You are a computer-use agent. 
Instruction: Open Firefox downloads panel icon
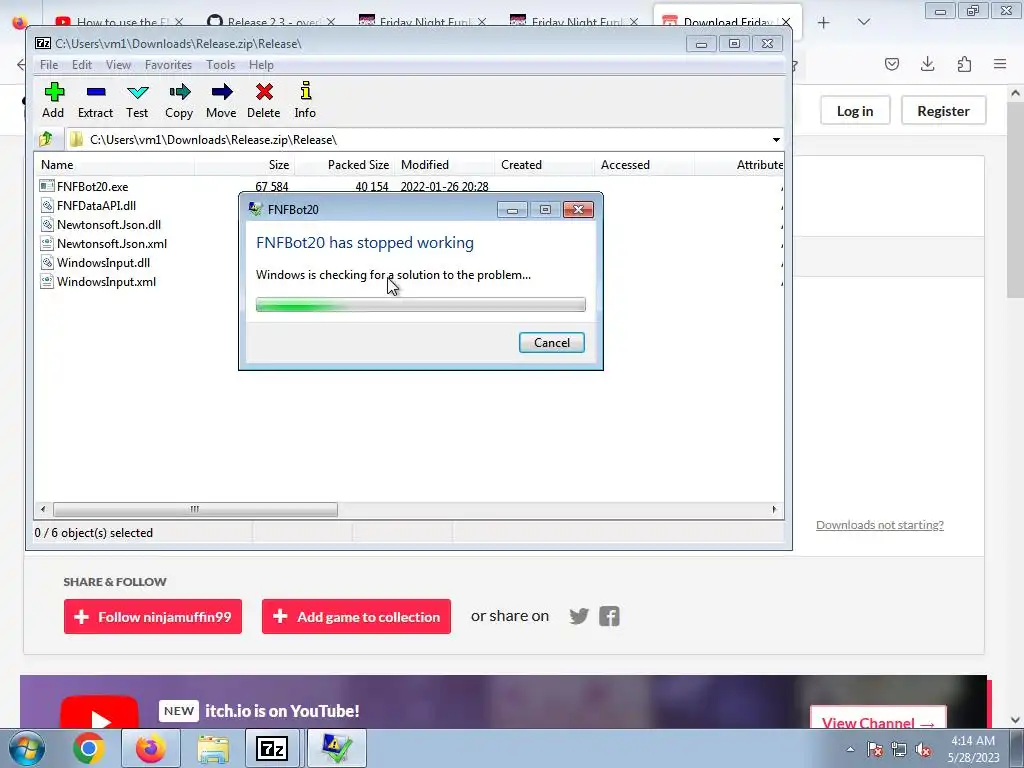[927, 64]
